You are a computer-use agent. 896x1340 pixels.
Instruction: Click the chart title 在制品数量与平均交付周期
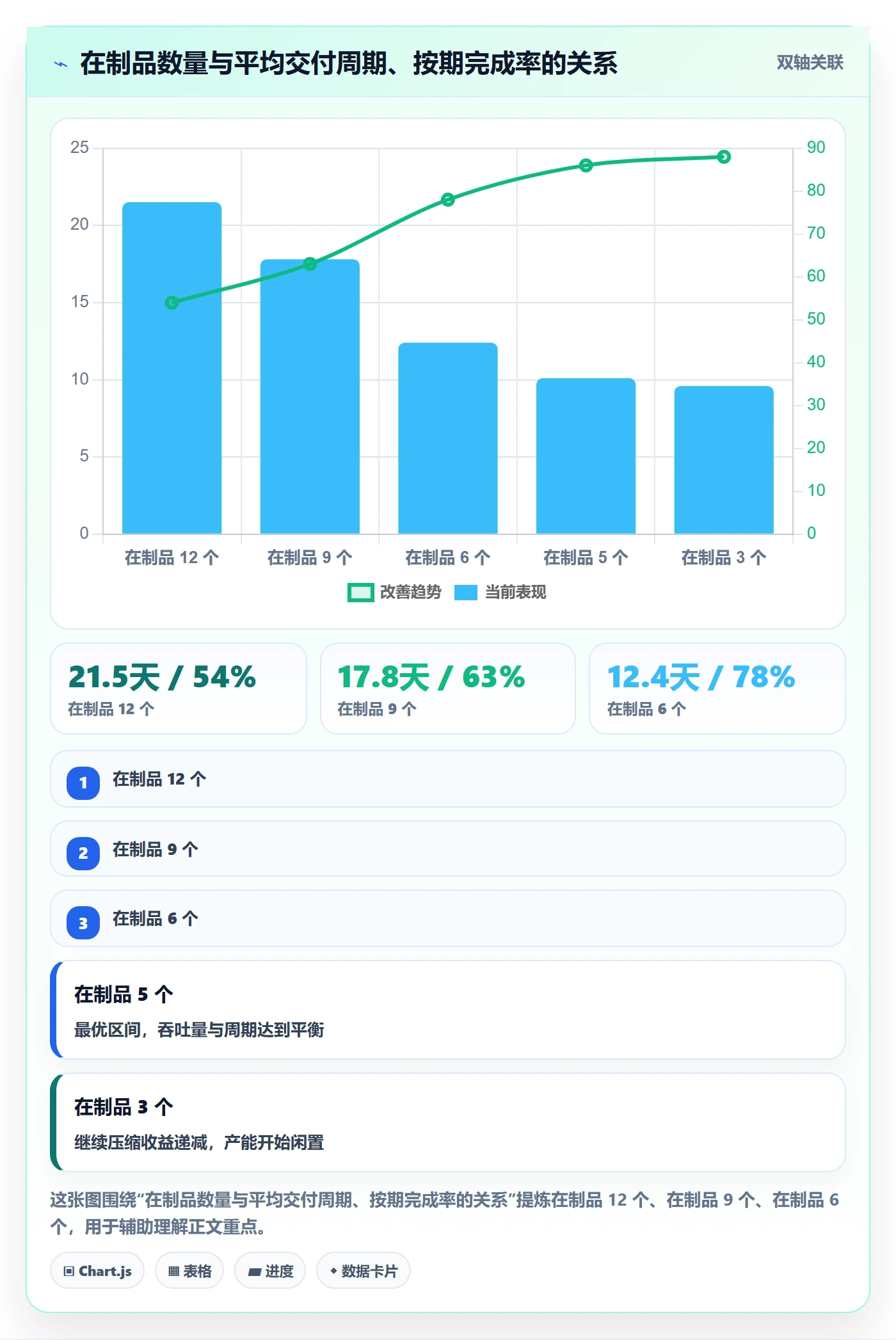(349, 63)
